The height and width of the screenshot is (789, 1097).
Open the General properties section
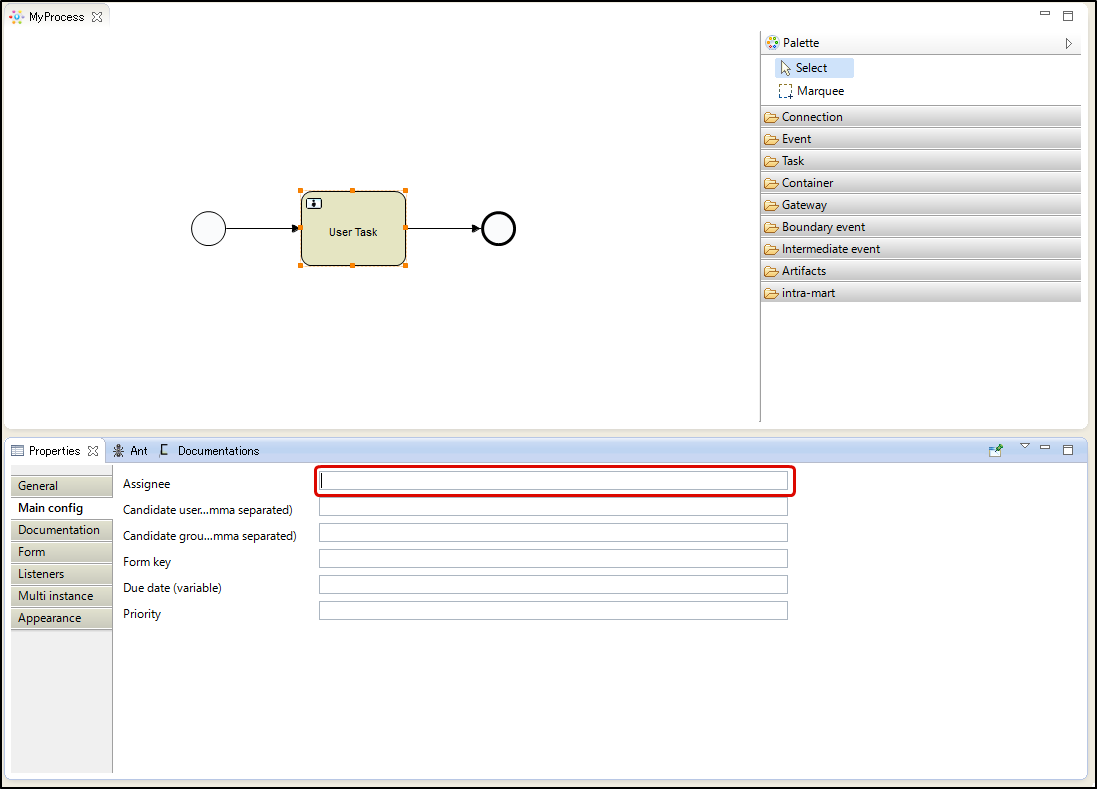tap(62, 485)
